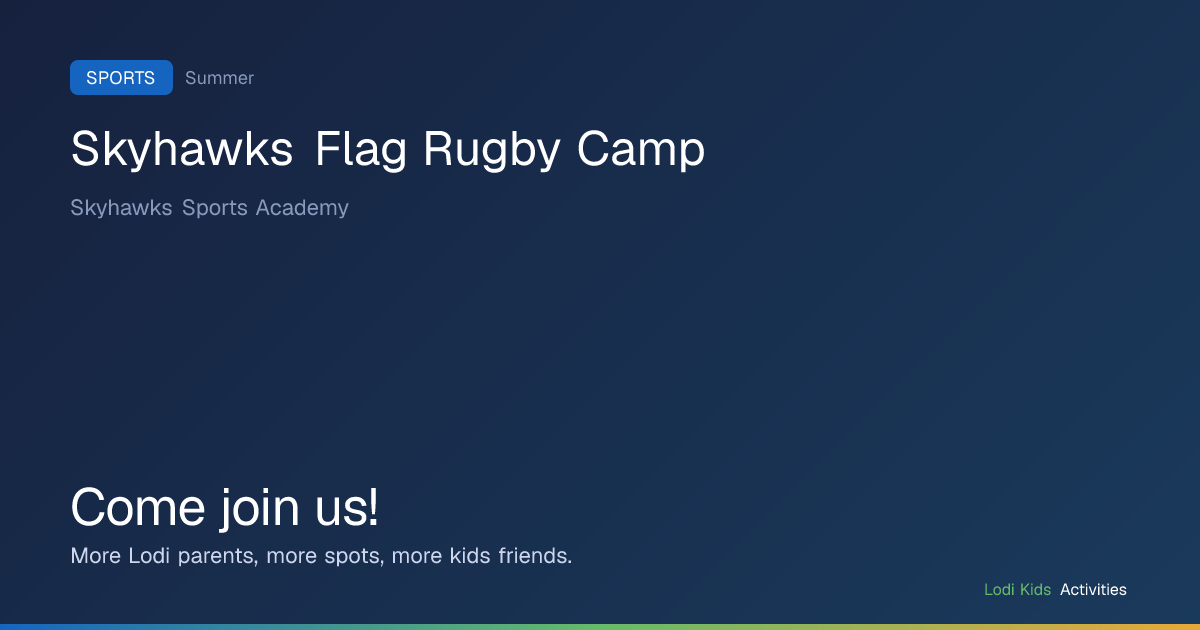Select the Summer season label
Image resolution: width=1200 pixels, height=630 pixels.
point(219,78)
